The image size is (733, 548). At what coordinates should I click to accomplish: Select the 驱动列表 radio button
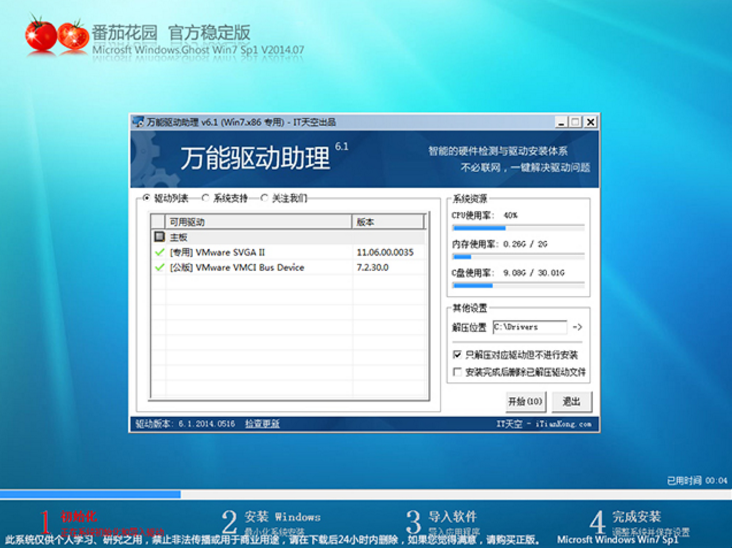146,198
